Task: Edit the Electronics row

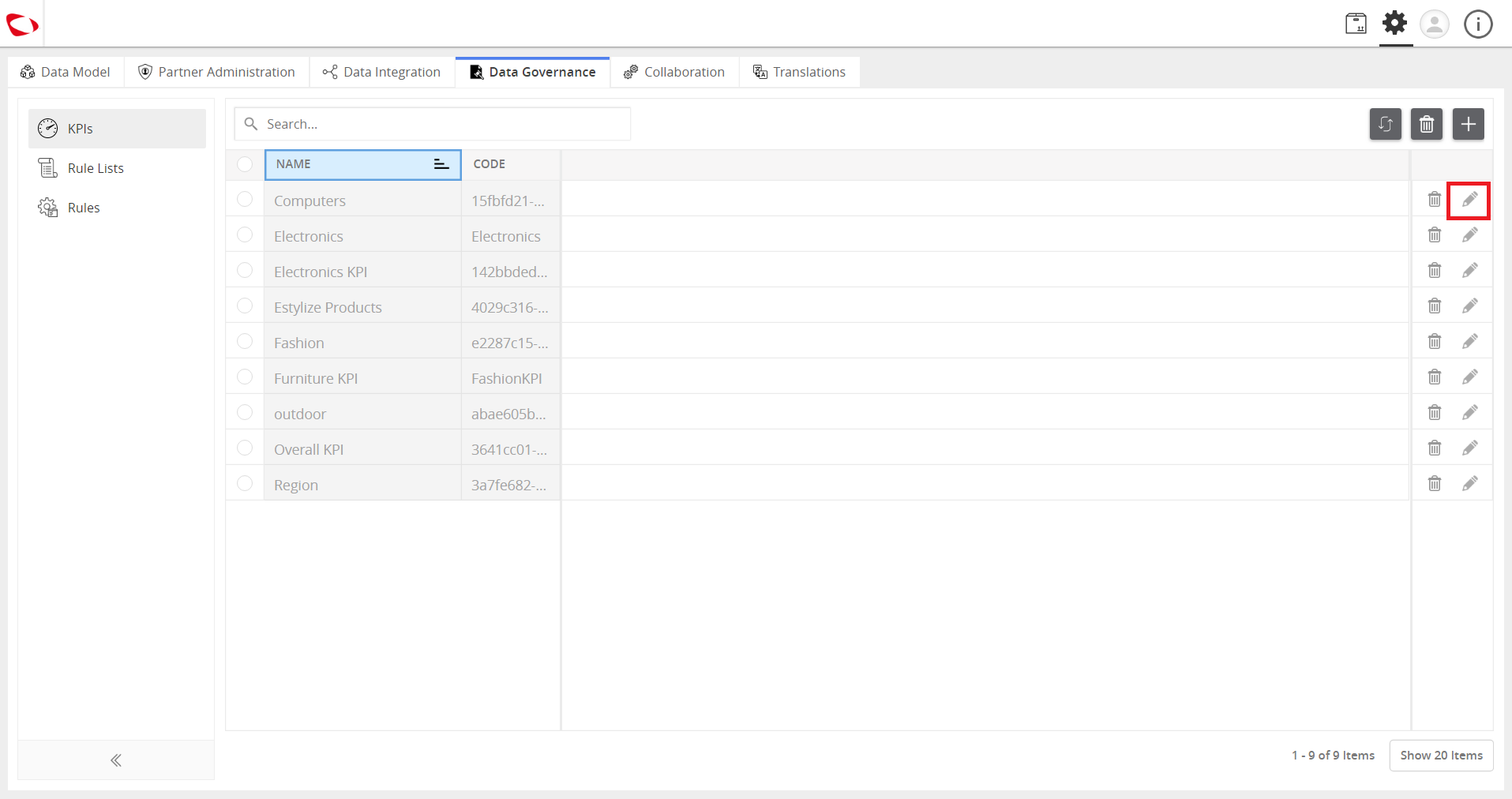Action: coord(1469,235)
